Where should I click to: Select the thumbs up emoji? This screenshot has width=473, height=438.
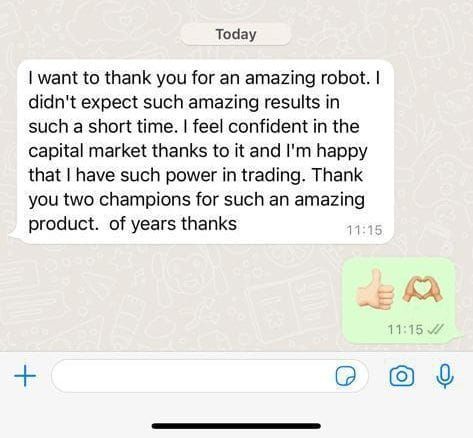pyautogui.click(x=375, y=289)
